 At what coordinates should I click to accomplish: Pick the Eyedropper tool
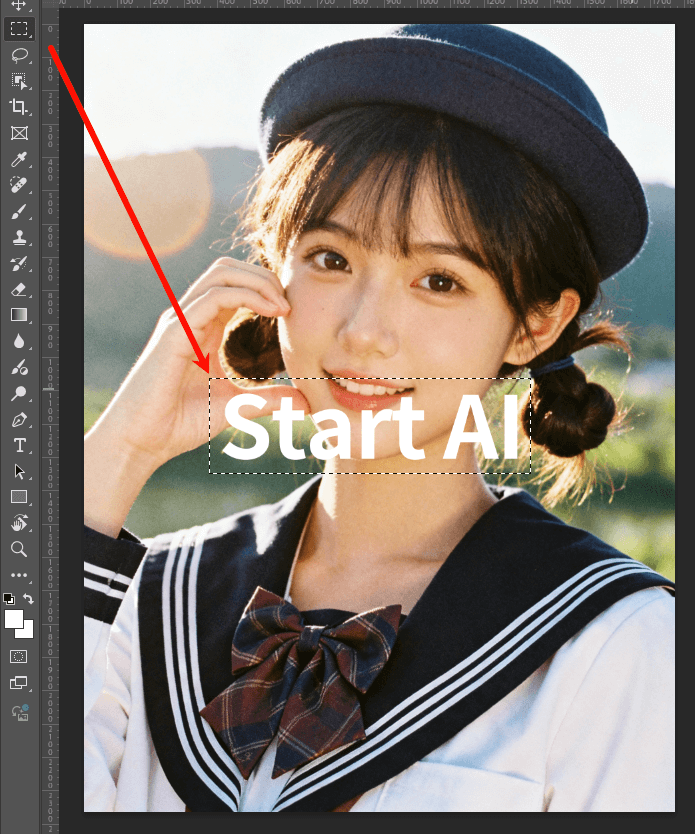(18, 160)
